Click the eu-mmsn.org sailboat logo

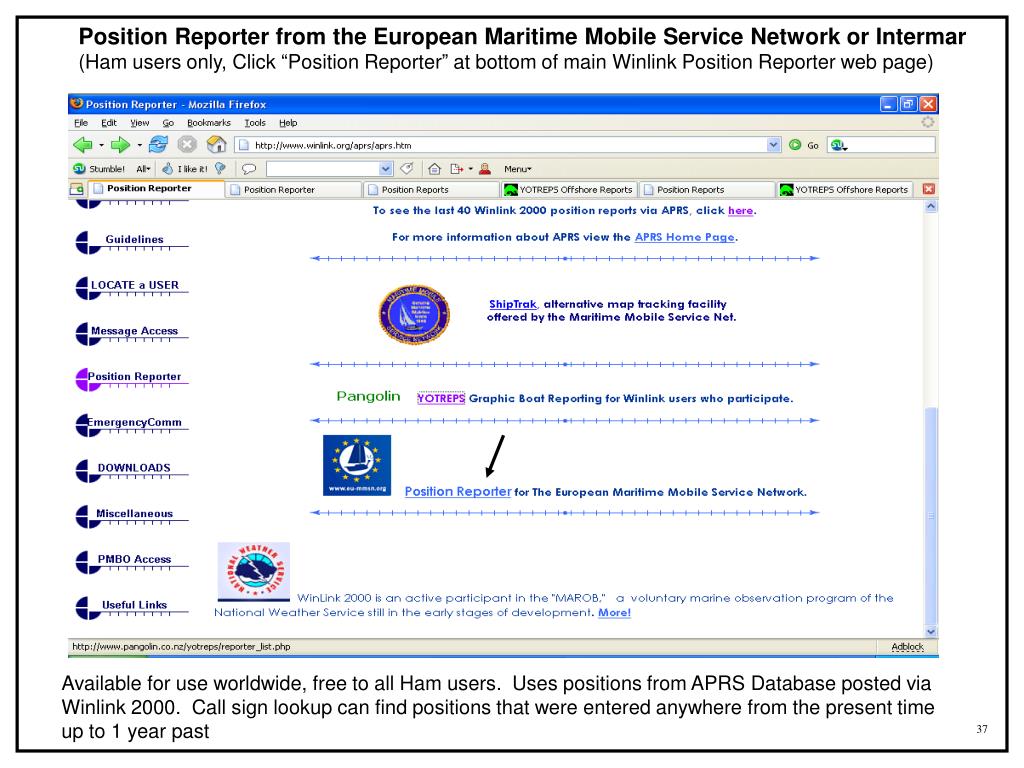357,465
